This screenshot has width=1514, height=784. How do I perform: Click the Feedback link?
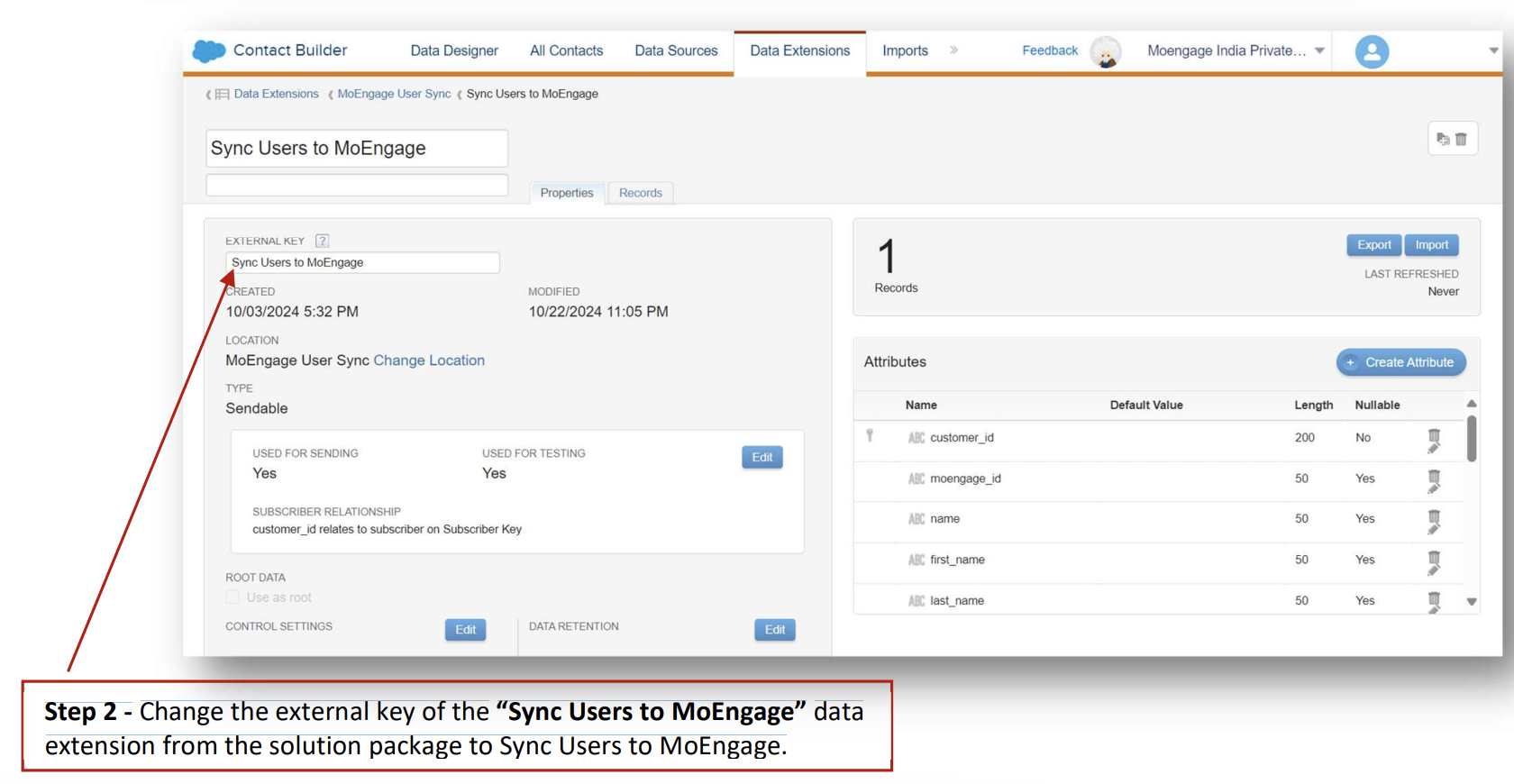(x=1050, y=50)
